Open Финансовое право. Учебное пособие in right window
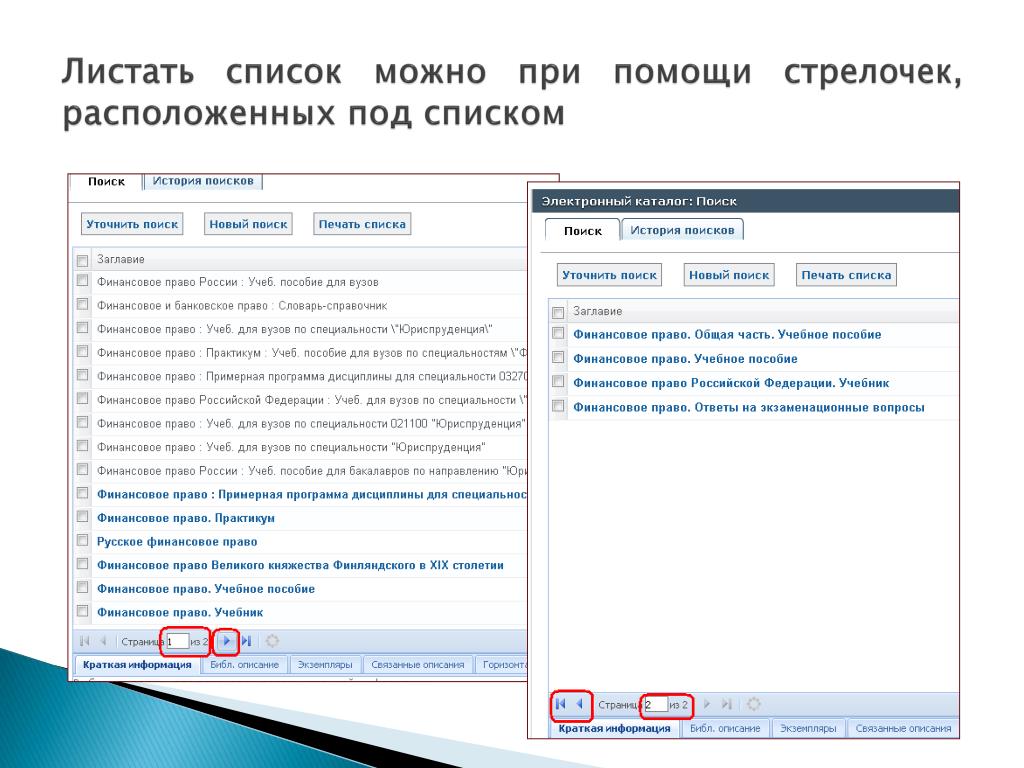The width and height of the screenshot is (1024, 768). click(x=685, y=359)
